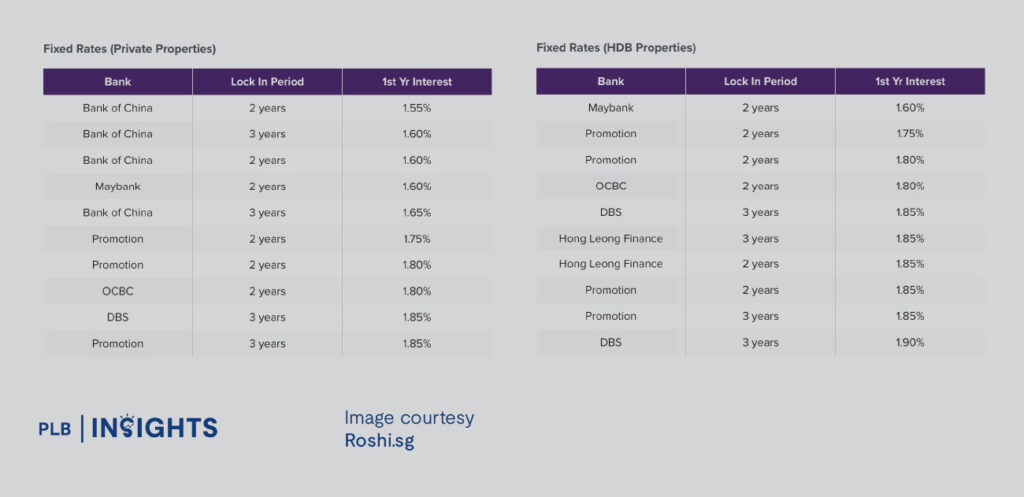Screen dimensions: 1024x497
Task: Click Maybank in the HDB Properties table
Action: tap(611, 108)
